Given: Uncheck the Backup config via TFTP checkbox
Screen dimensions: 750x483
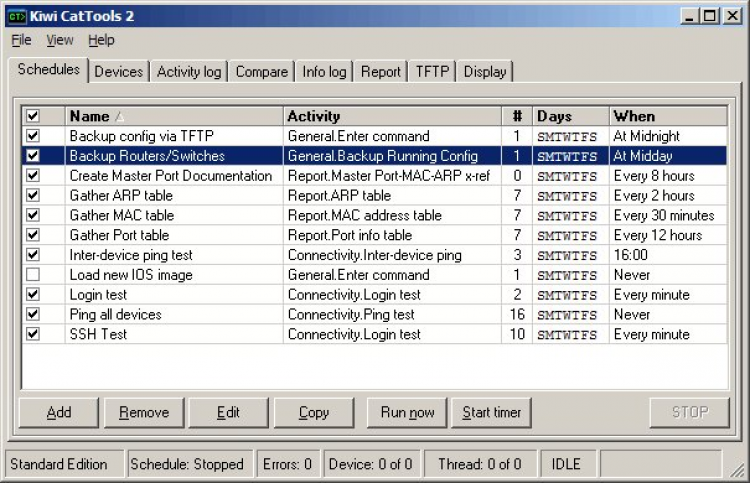Looking at the screenshot, I should click(33, 136).
